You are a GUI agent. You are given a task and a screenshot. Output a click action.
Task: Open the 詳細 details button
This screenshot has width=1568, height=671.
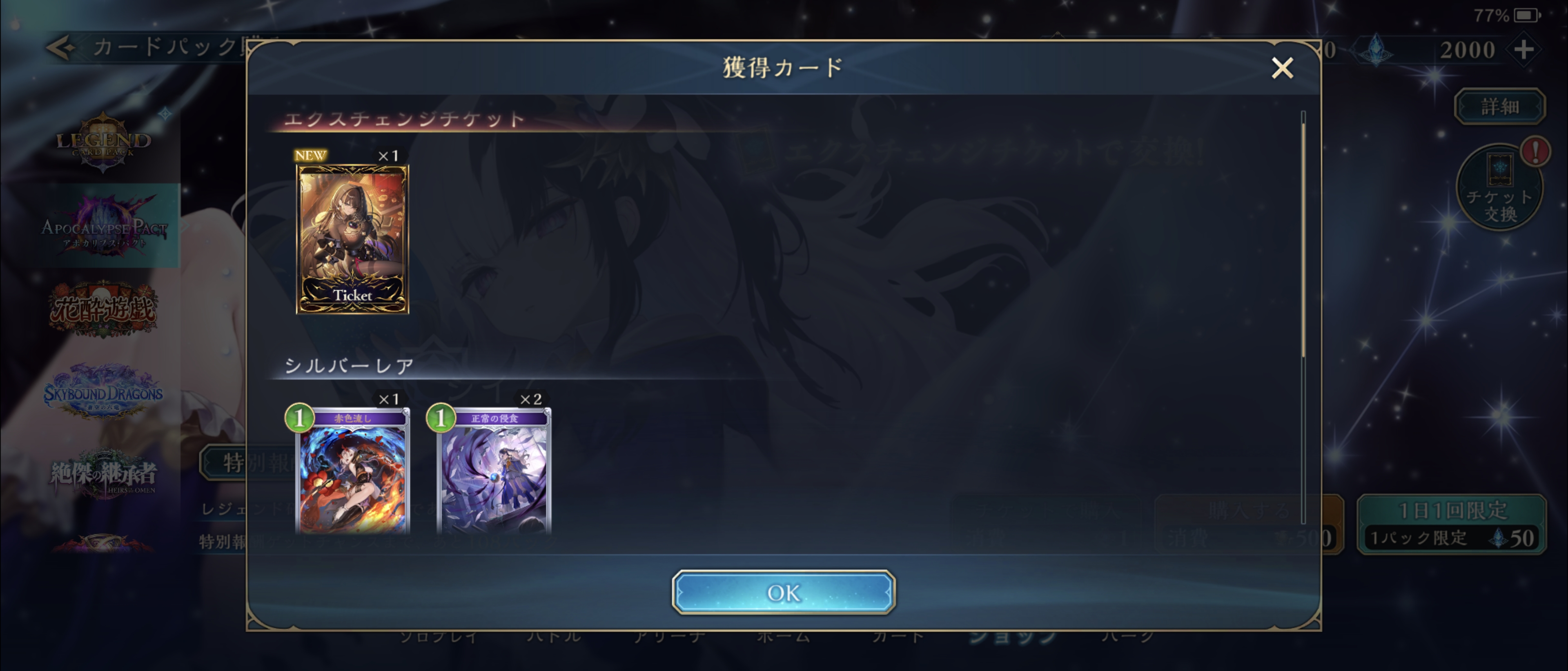pyautogui.click(x=1499, y=107)
